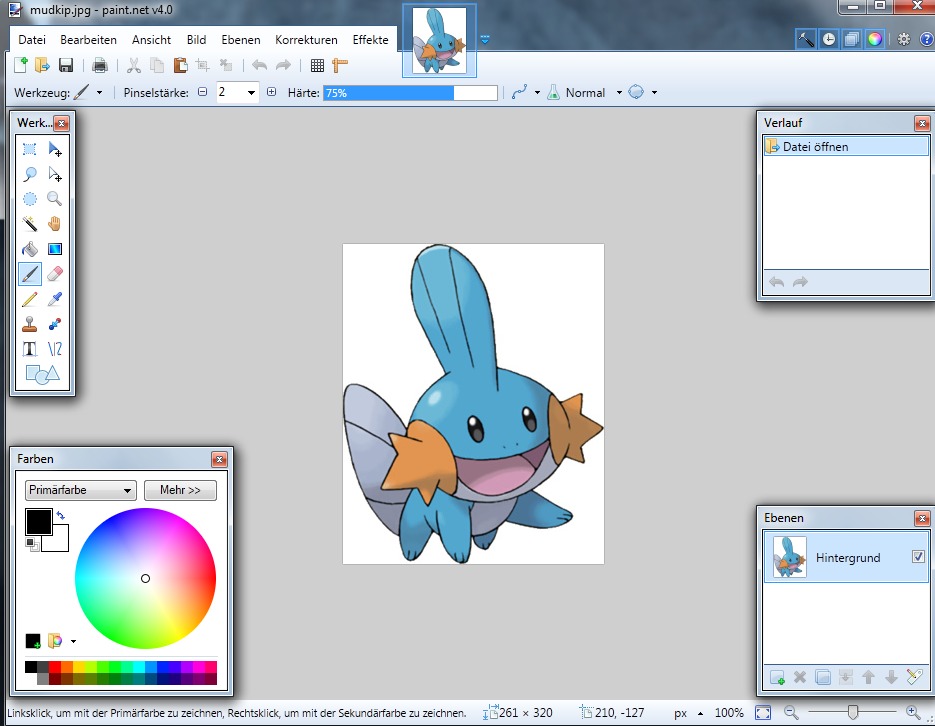Select the Datei öffnen history entry

(846, 147)
